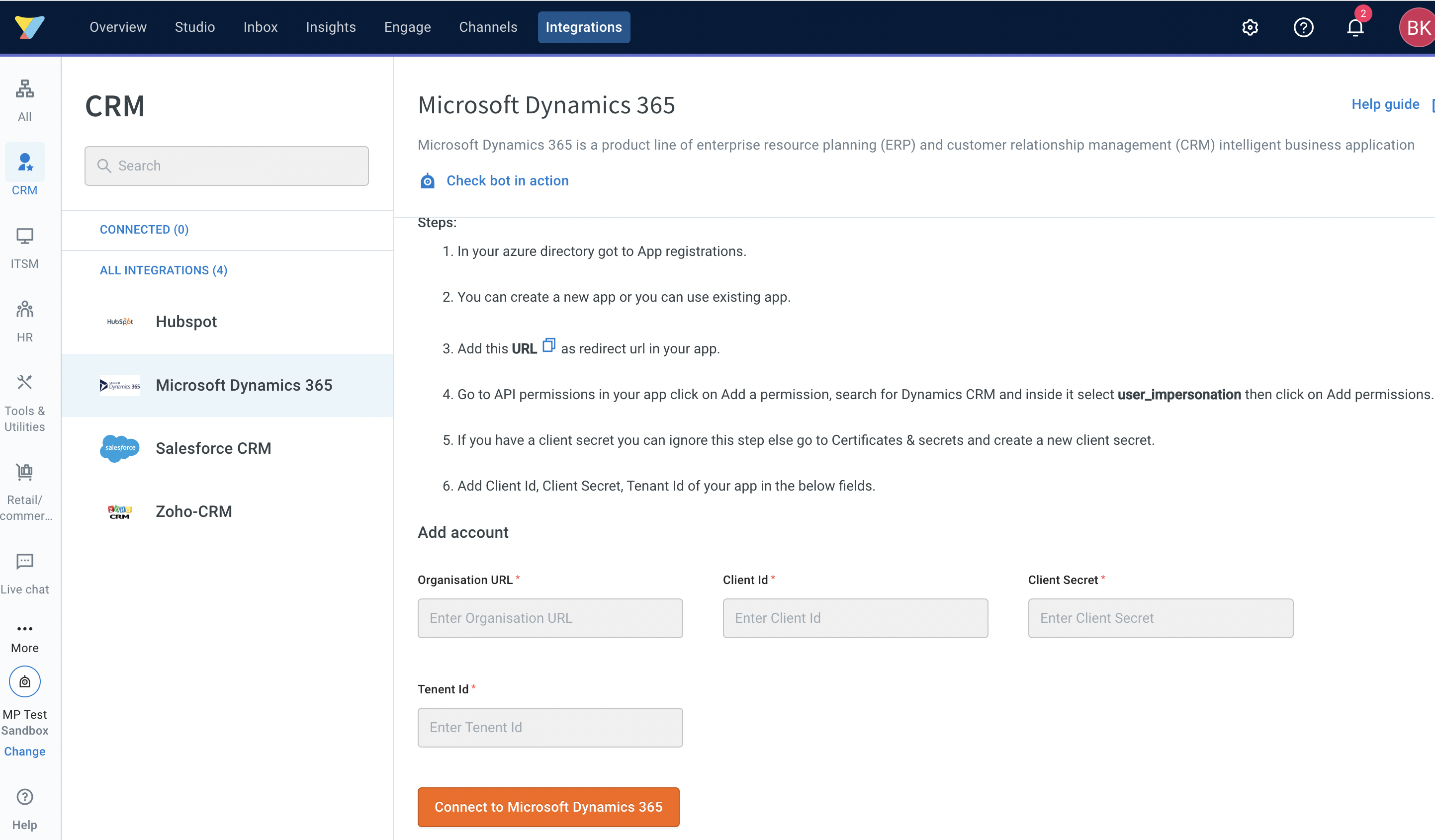
Task: Switch to the Channels tab
Action: [488, 27]
